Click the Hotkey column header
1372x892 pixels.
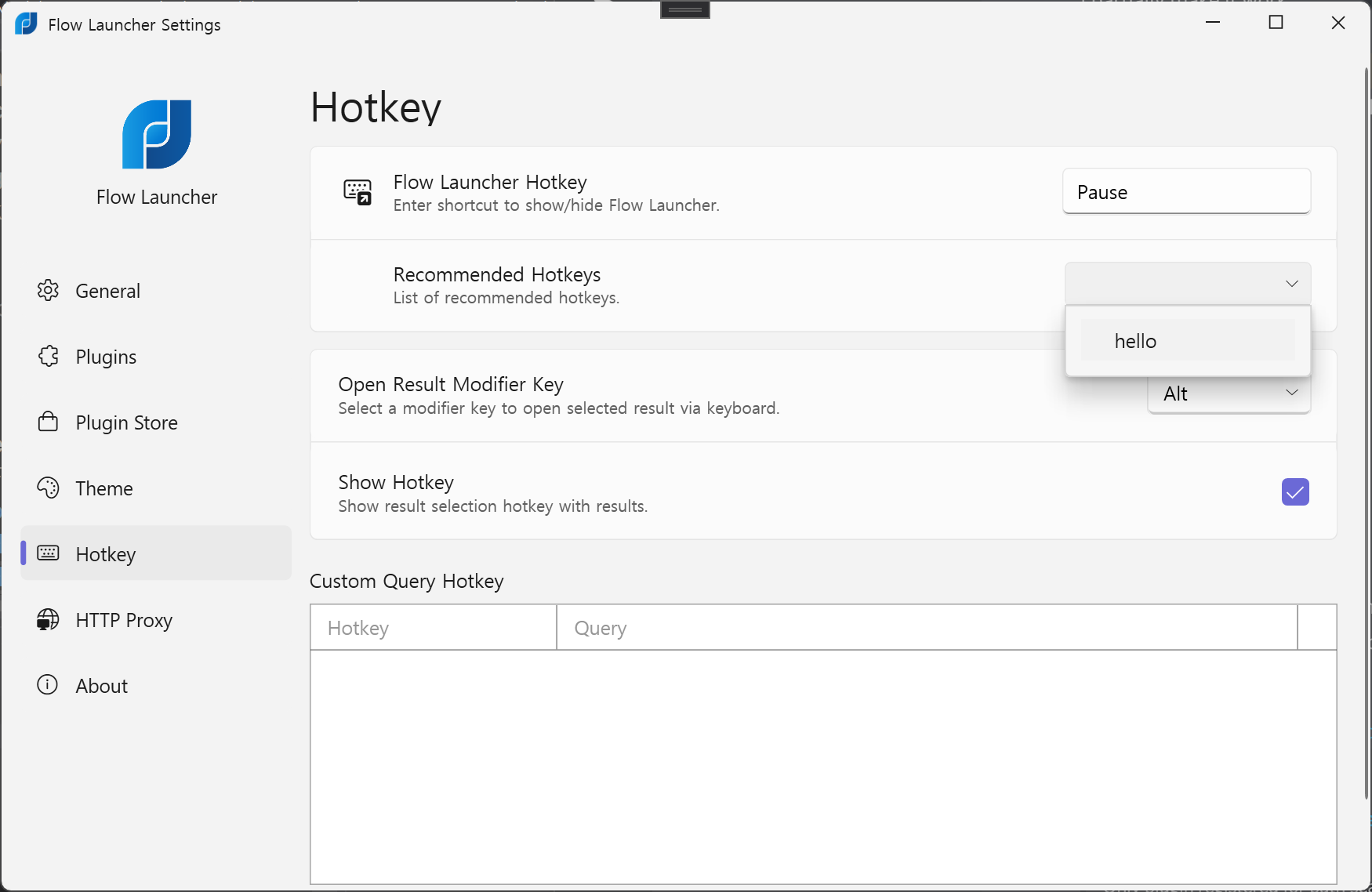(434, 628)
